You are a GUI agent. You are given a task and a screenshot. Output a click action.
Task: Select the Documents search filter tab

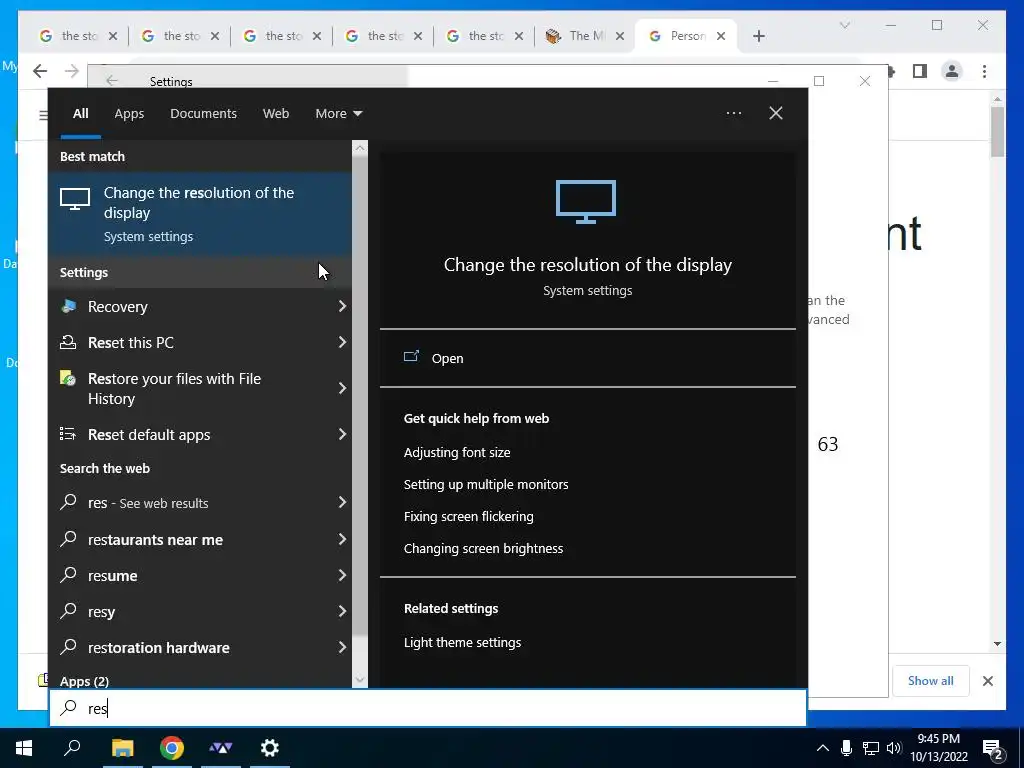pos(203,113)
